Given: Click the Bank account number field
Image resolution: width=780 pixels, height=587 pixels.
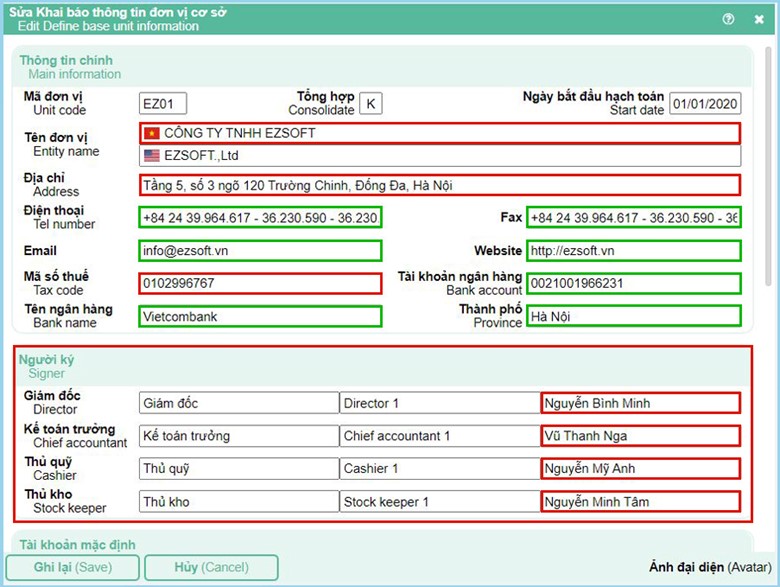Looking at the screenshot, I should click(634, 283).
